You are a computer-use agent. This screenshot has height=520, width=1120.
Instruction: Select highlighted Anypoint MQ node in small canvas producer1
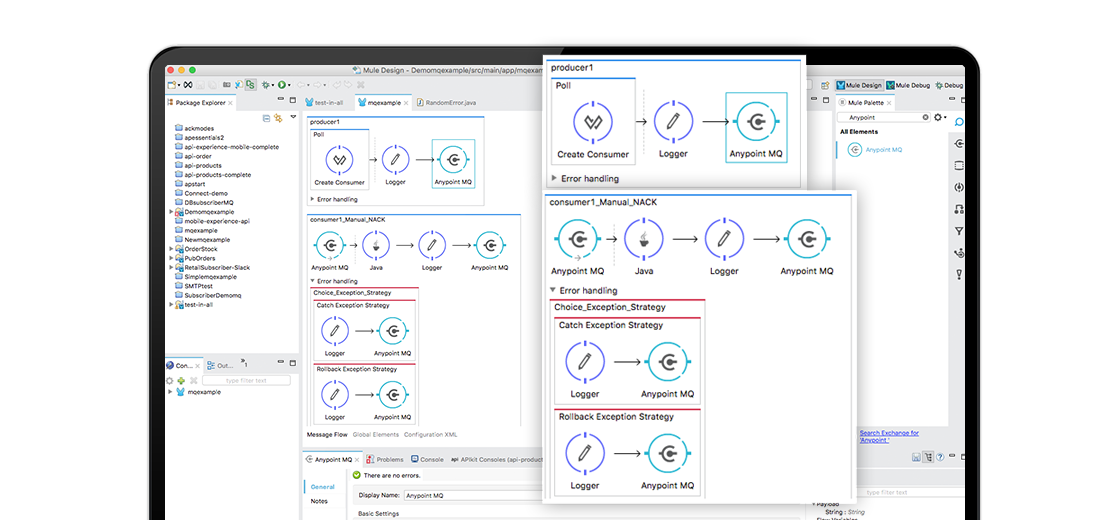[x=453, y=162]
